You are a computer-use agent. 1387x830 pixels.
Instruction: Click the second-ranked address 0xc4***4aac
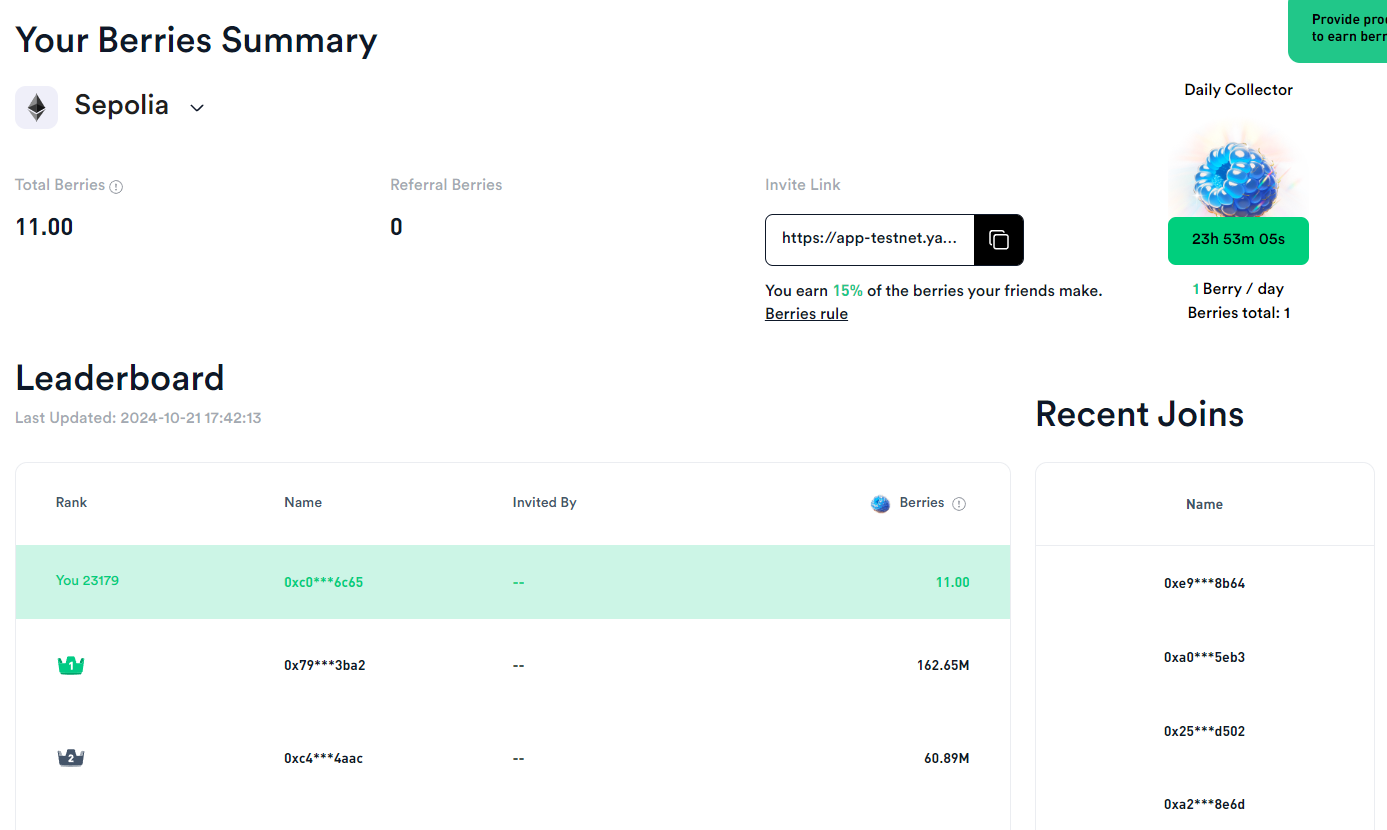click(323, 758)
